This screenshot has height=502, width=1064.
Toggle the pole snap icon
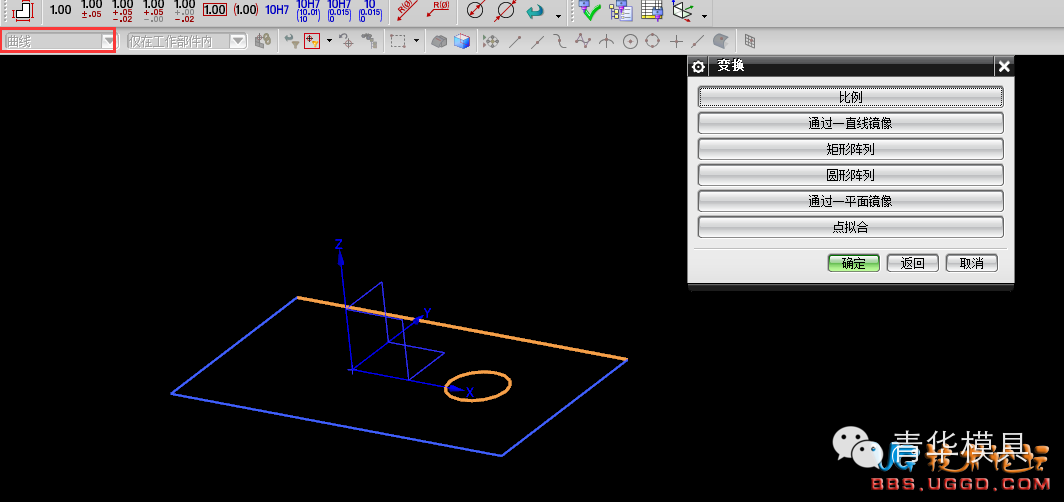(x=583, y=41)
